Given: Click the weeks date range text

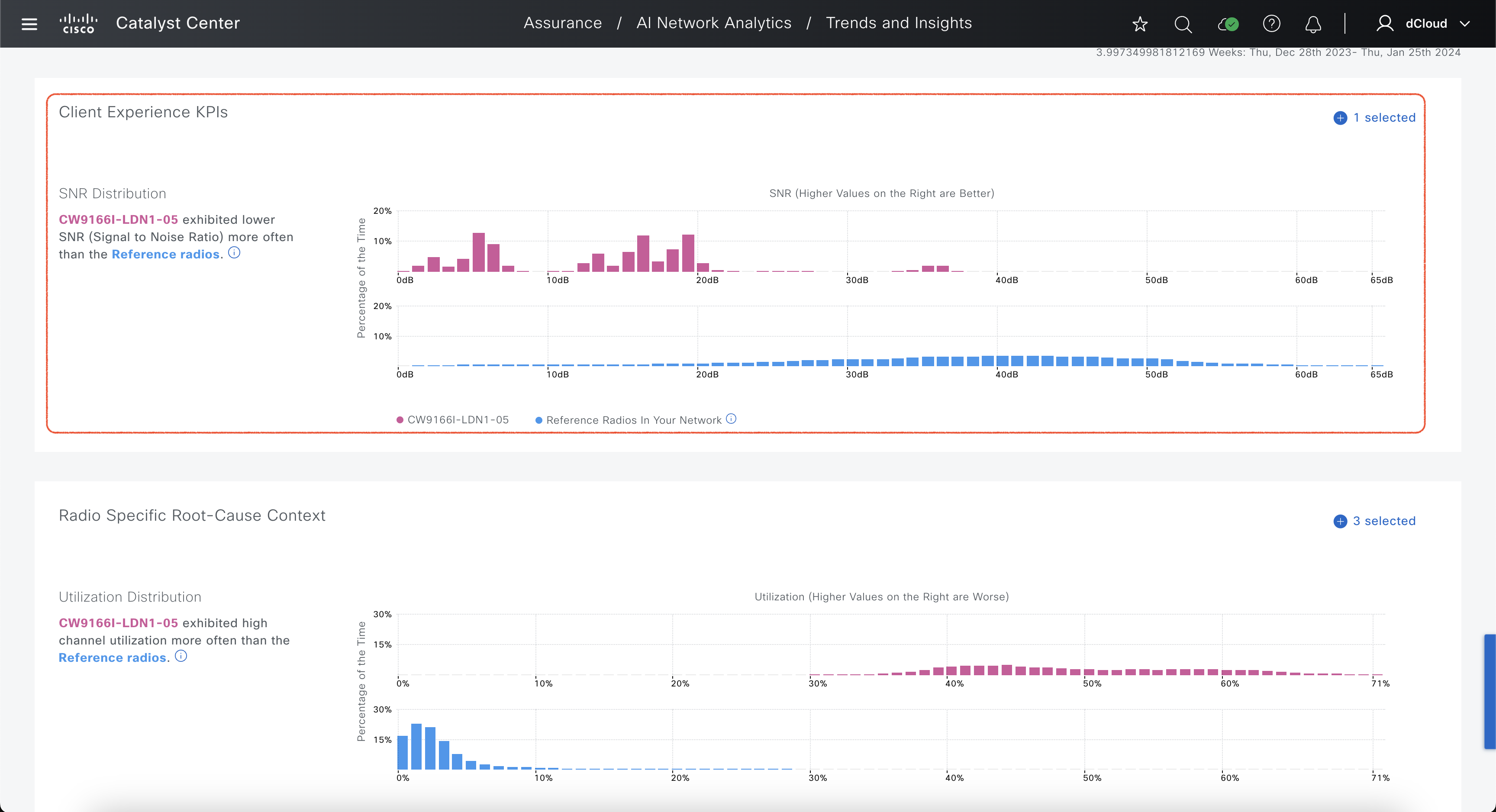Looking at the screenshot, I should [1278, 52].
